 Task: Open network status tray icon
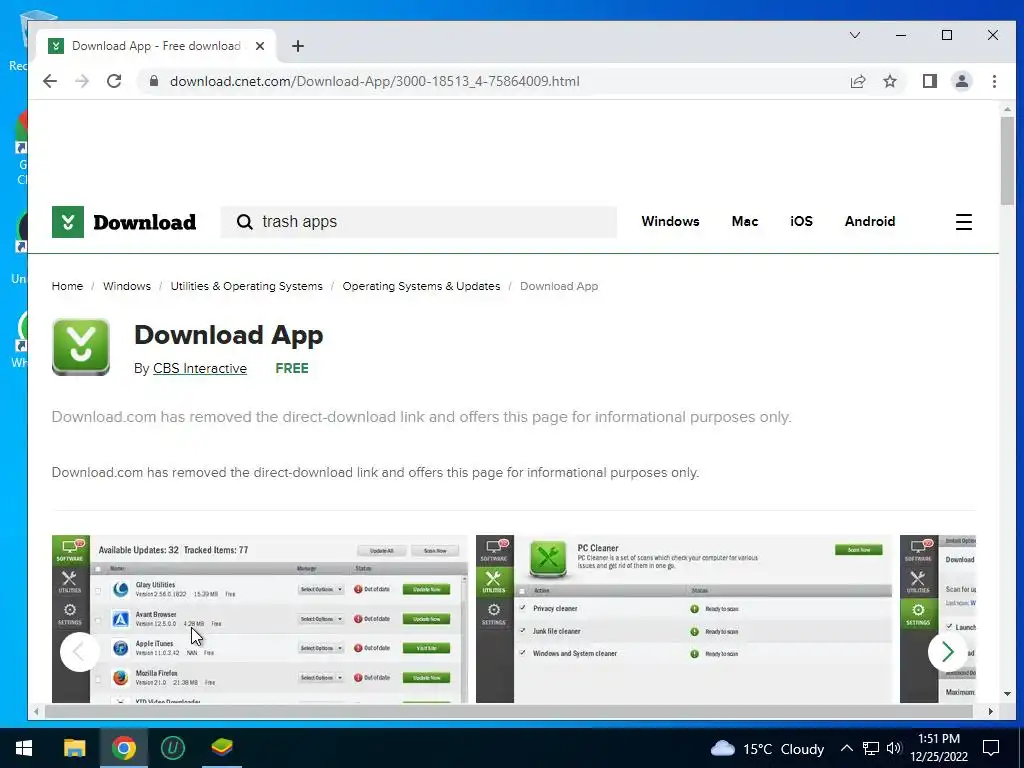tap(871, 748)
